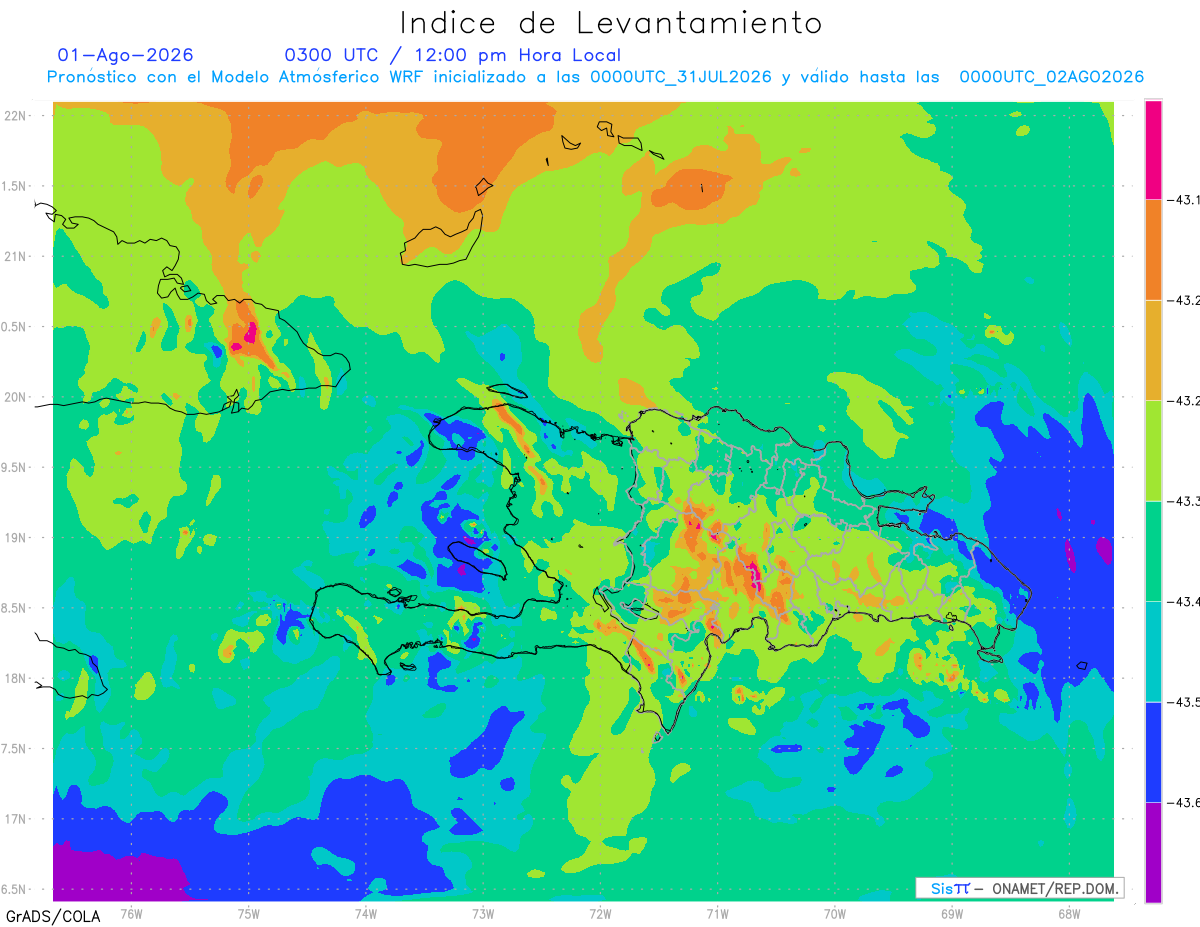Viewport: 1200px width, 927px height.
Task: Click the '19N' latitude label
Action: (15, 537)
